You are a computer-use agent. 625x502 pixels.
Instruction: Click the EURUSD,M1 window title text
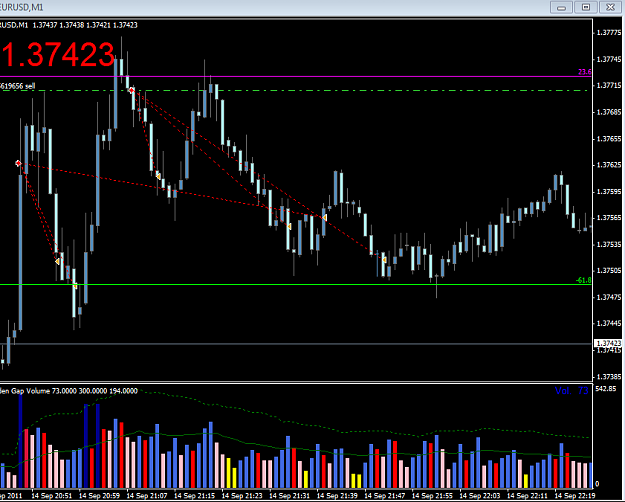tap(22, 7)
